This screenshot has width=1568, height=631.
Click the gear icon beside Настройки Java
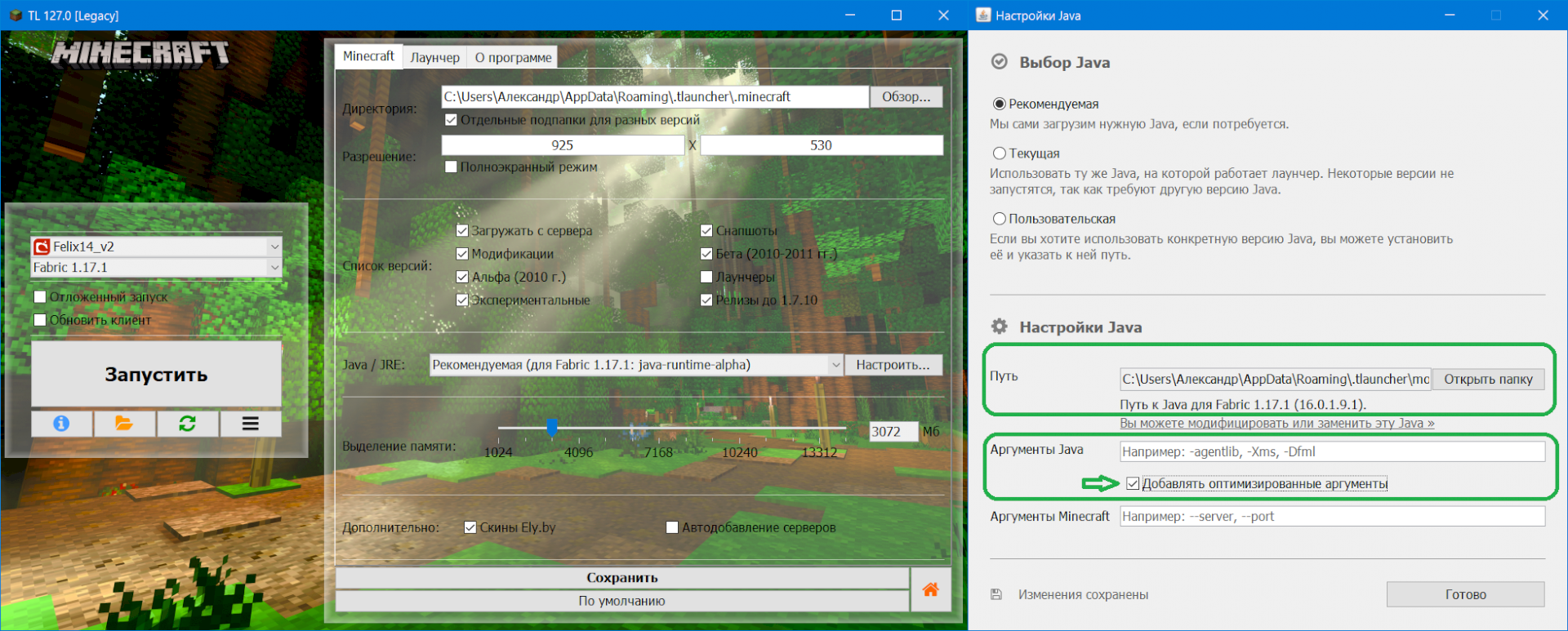click(x=1000, y=327)
